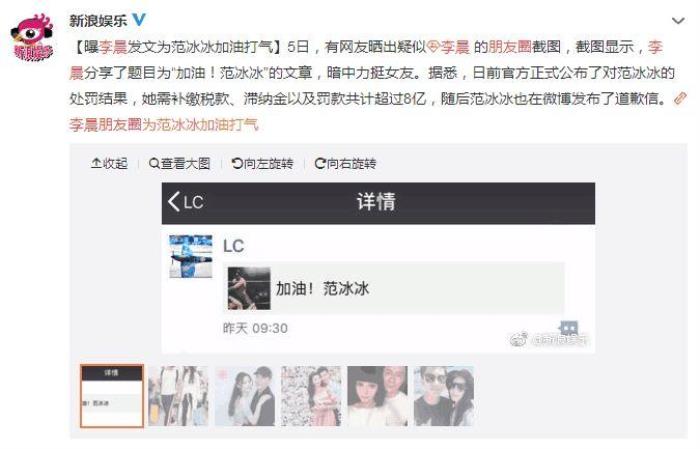
Task: Select the first 详情 screenshot thumbnail
Action: [112, 396]
